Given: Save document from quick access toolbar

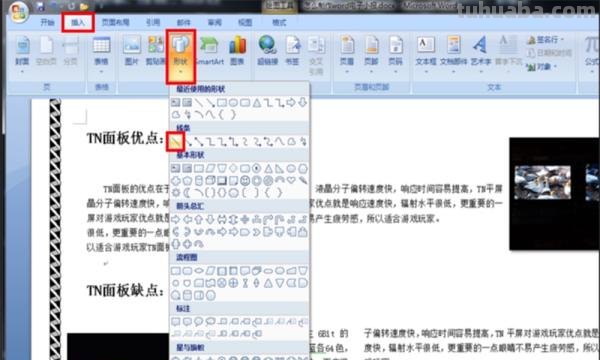Looking at the screenshot, I should (40, 7).
